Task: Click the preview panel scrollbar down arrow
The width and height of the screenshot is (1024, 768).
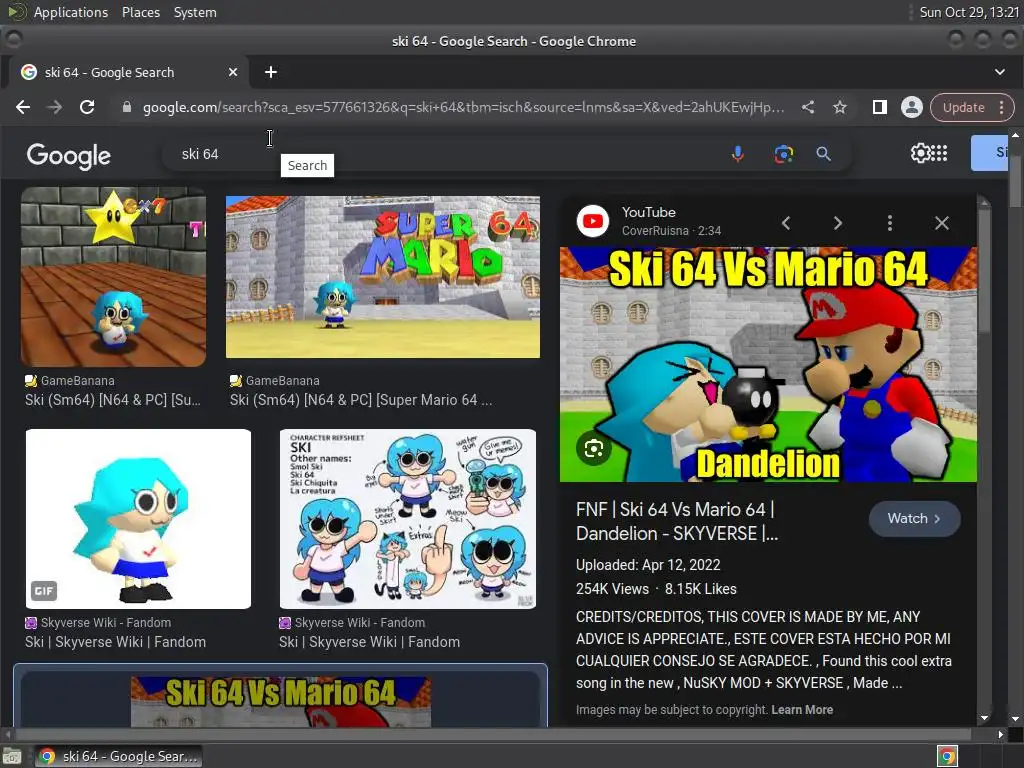Action: (984, 718)
